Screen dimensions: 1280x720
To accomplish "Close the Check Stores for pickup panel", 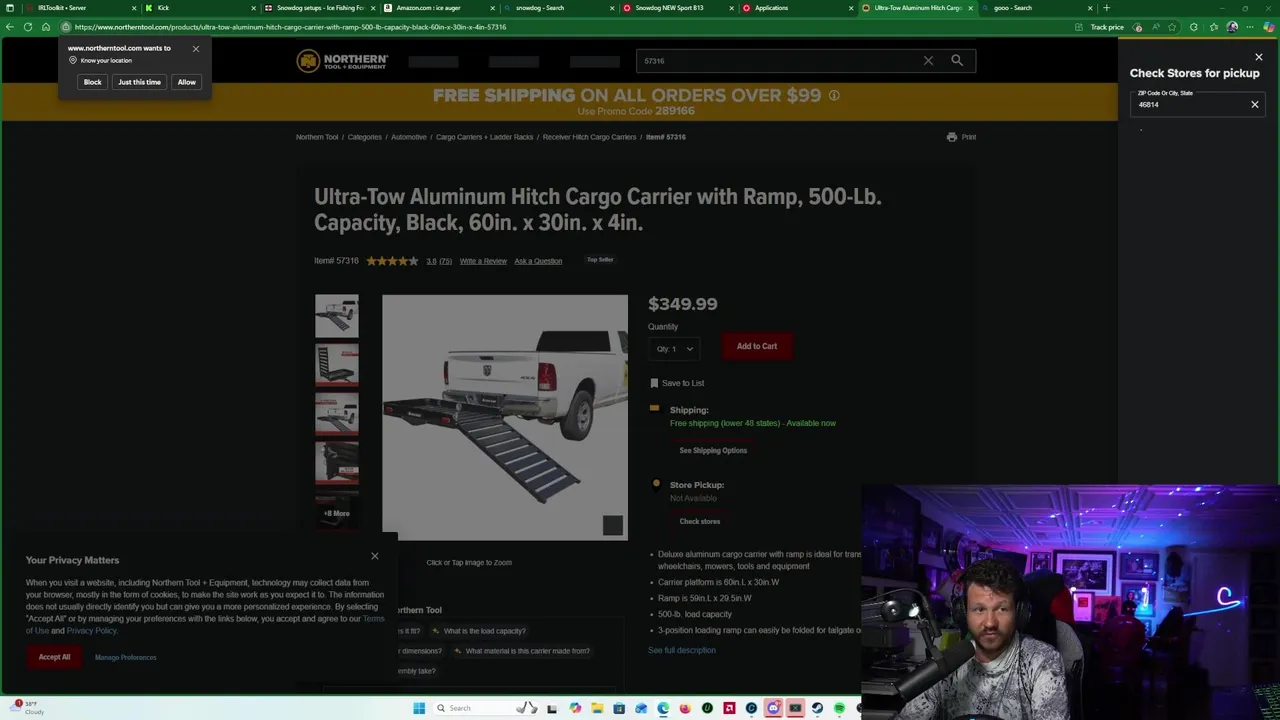I will pyautogui.click(x=1259, y=57).
